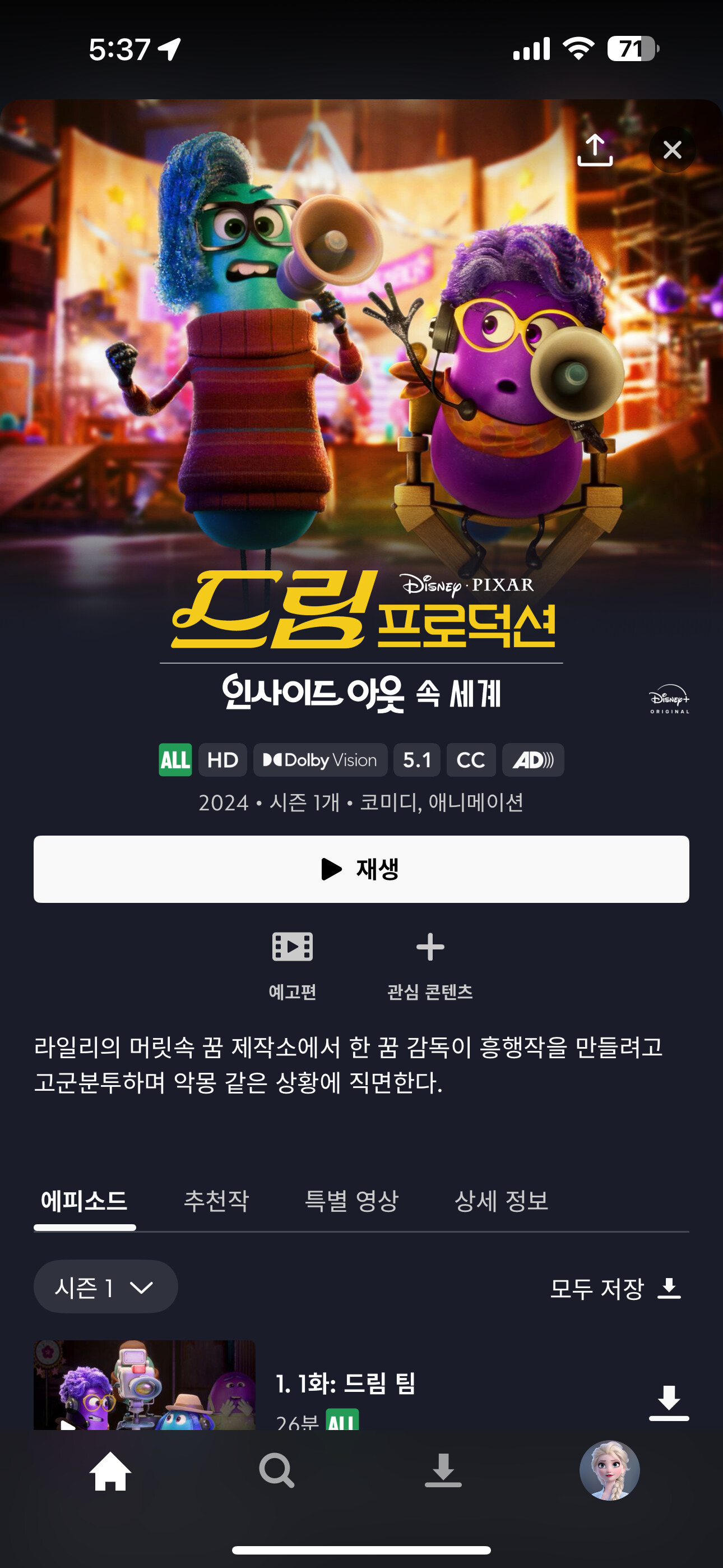Play the series with 재생 button
723x1568 pixels.
(x=361, y=869)
